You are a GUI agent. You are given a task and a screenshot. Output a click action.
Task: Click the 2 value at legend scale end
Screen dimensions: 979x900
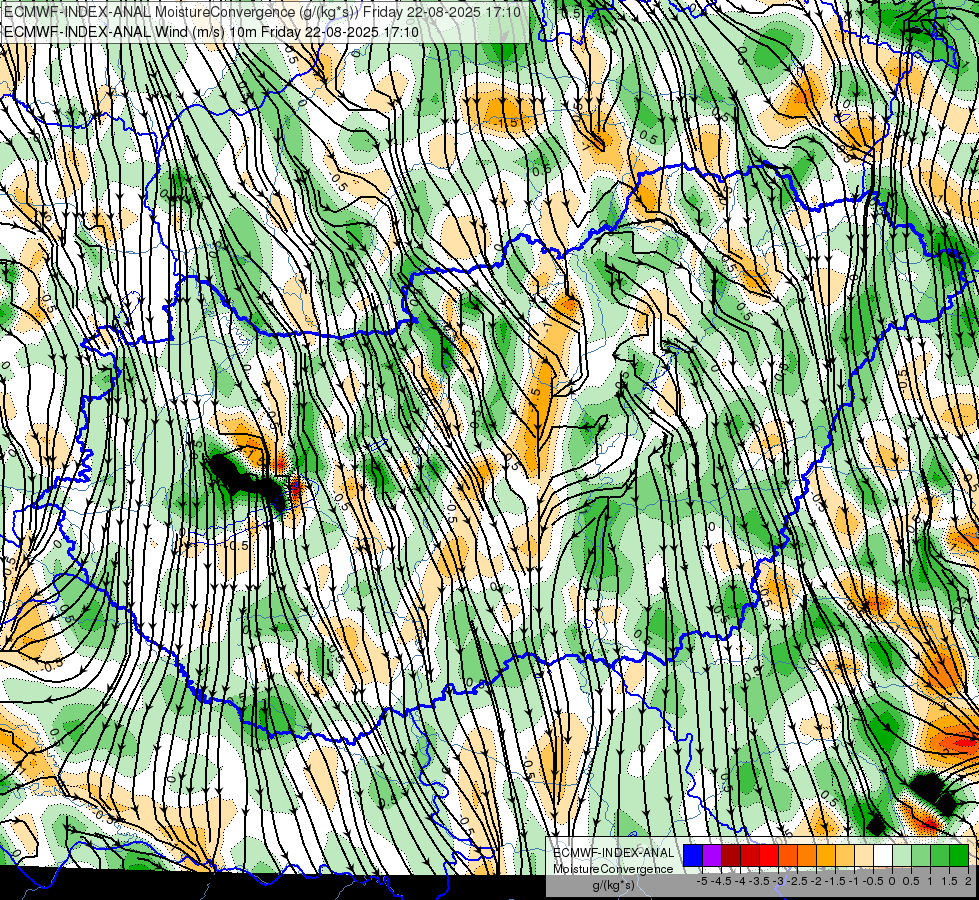968,881
